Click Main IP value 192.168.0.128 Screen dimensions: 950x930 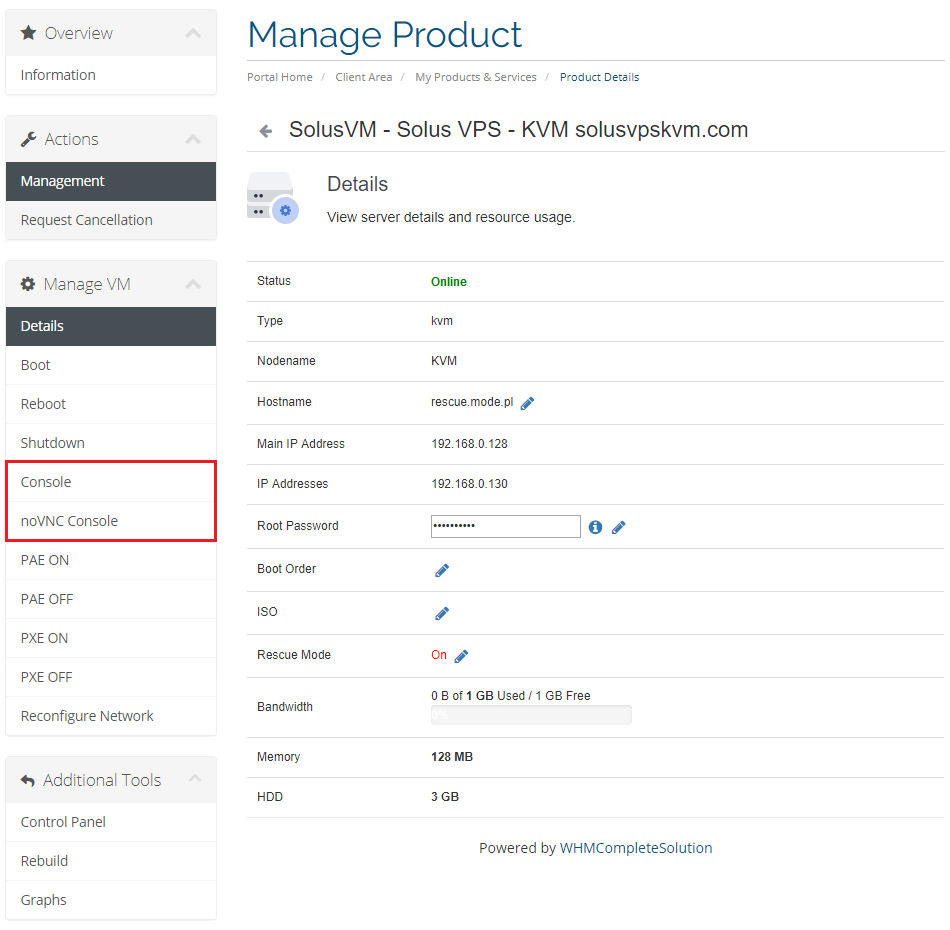(470, 444)
